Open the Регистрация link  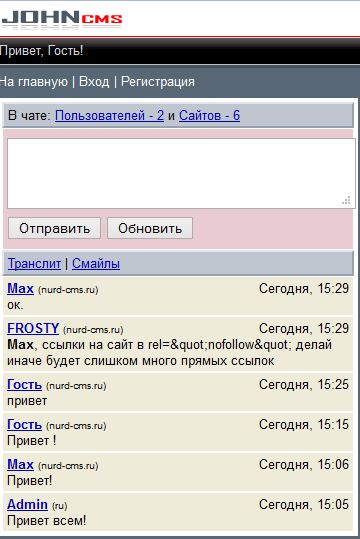158,82
